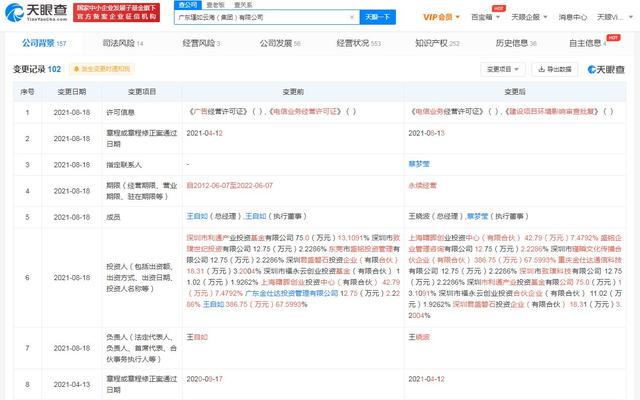
Task: Open first 王自如 (总经理) link in row 5
Action: pyautogui.click(x=197, y=216)
